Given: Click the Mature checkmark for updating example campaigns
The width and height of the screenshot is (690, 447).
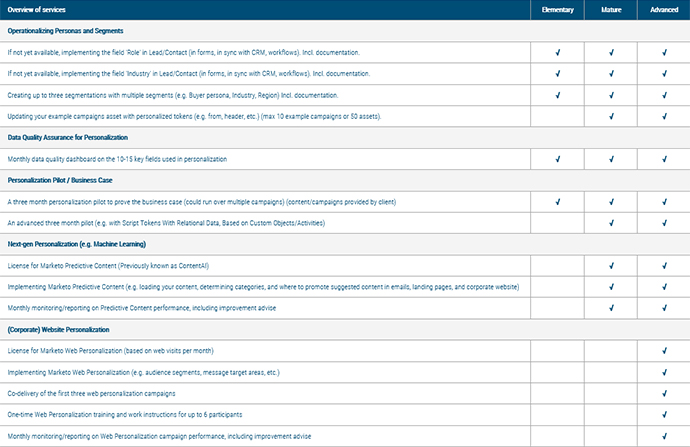Looking at the screenshot, I should click(611, 116).
